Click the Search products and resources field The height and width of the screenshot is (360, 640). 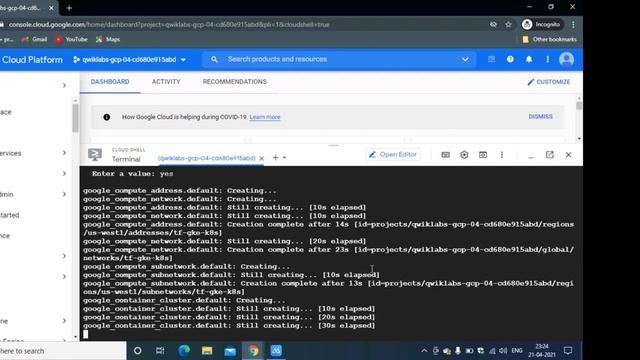pyautogui.click(x=339, y=59)
